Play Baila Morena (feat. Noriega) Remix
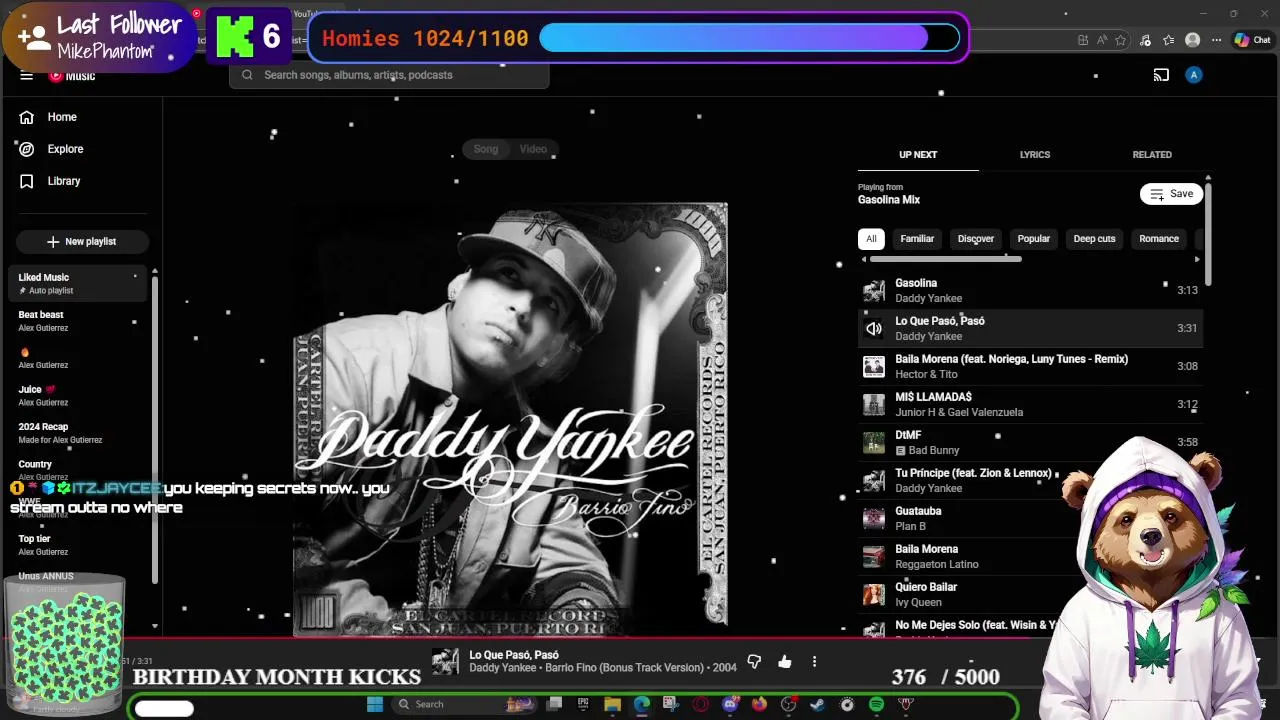Screen dimensions: 1280x720 coord(1030,366)
